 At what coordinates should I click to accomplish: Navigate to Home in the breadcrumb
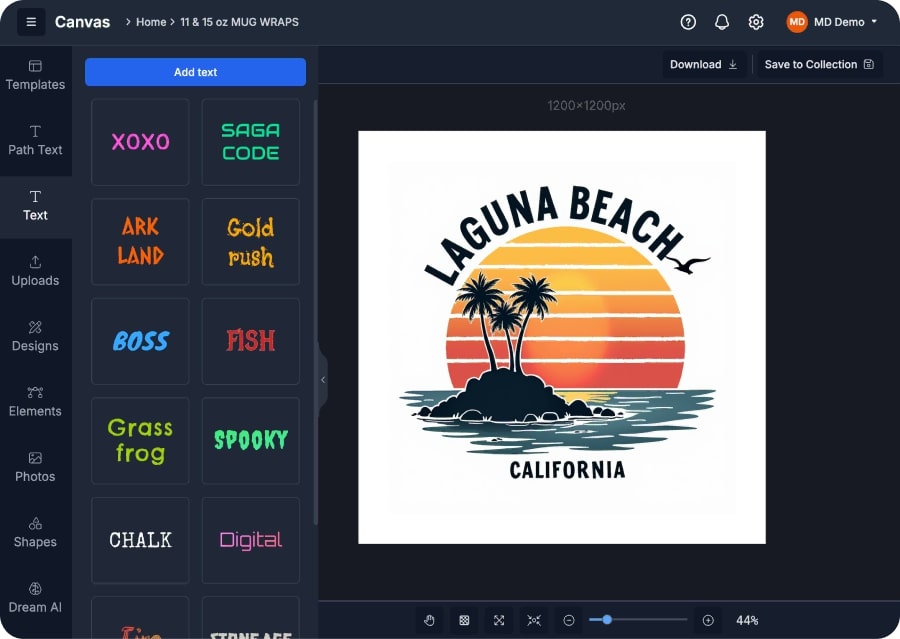[x=150, y=21]
